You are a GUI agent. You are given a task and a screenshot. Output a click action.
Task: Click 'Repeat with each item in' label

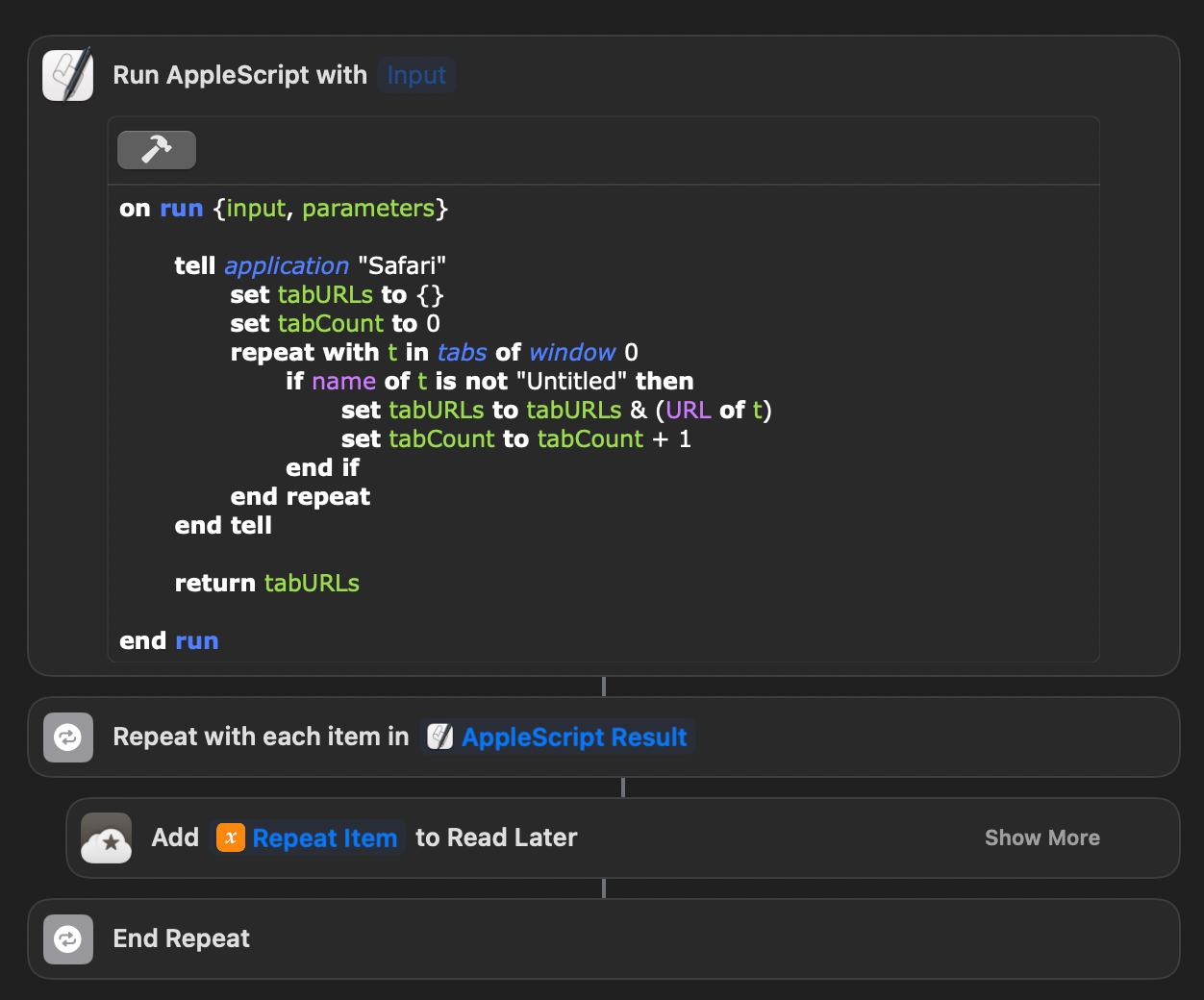click(261, 737)
